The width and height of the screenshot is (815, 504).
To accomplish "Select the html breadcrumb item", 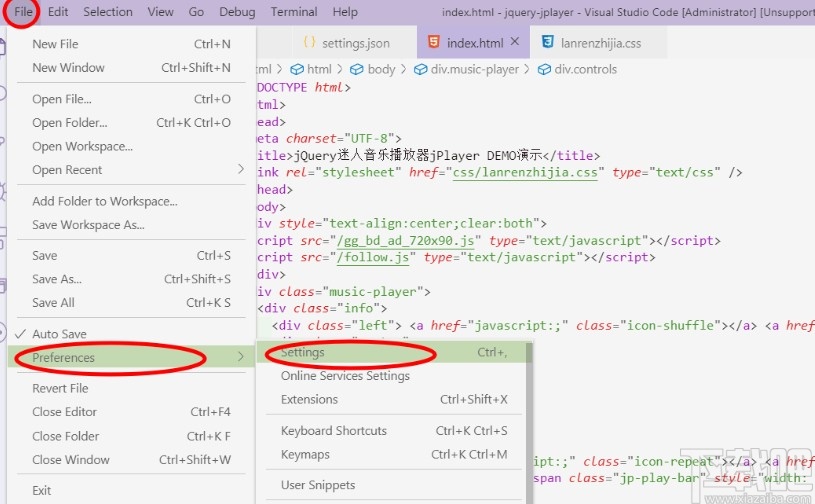I will point(319,69).
